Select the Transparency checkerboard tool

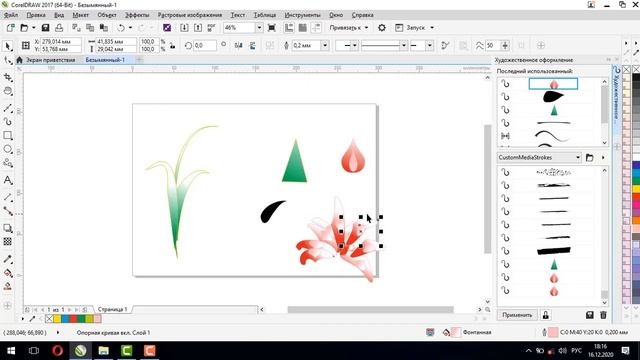pyautogui.click(x=8, y=242)
